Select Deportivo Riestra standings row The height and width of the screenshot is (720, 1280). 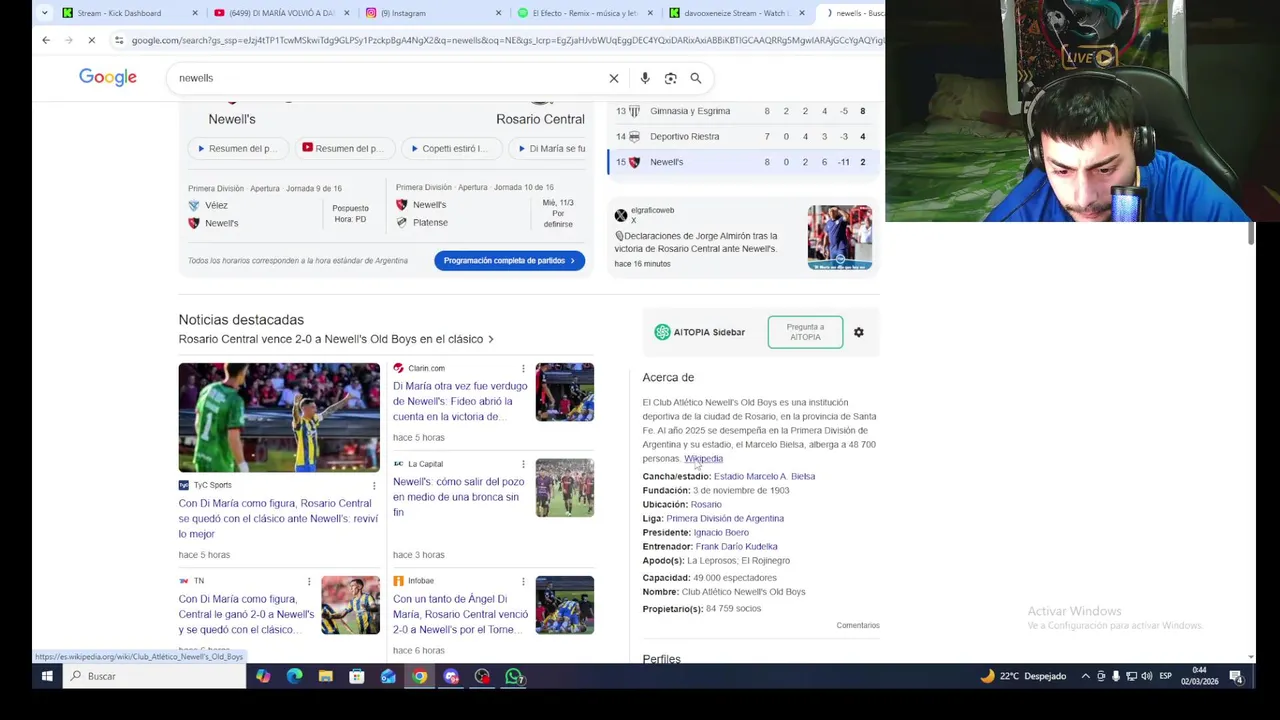point(742,136)
